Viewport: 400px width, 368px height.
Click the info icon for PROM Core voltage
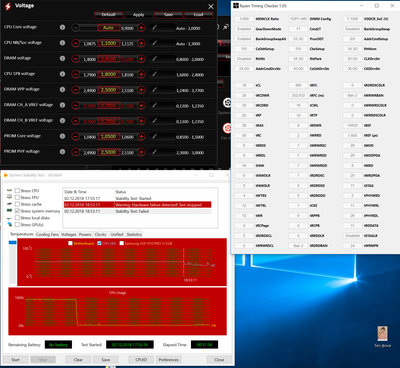click(62, 136)
